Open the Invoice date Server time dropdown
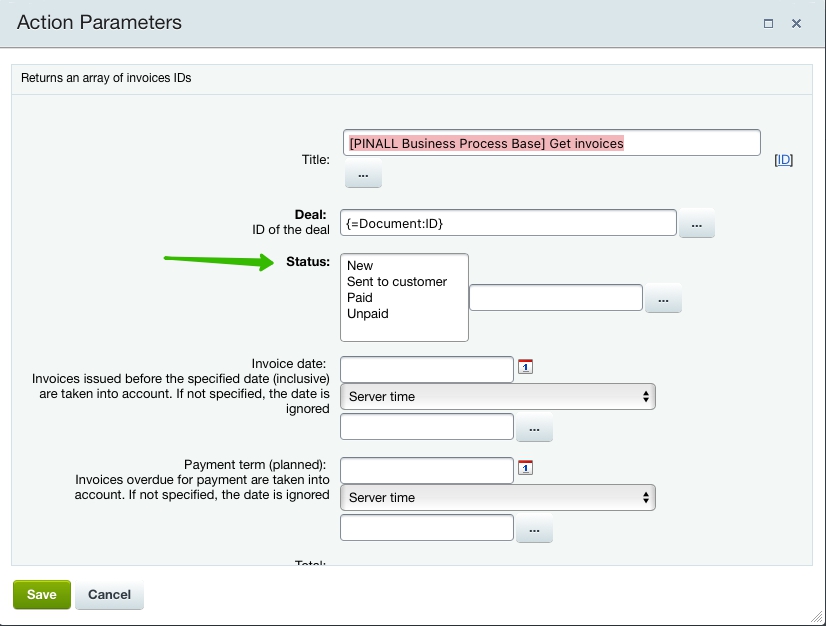The height and width of the screenshot is (626, 826). pos(498,397)
